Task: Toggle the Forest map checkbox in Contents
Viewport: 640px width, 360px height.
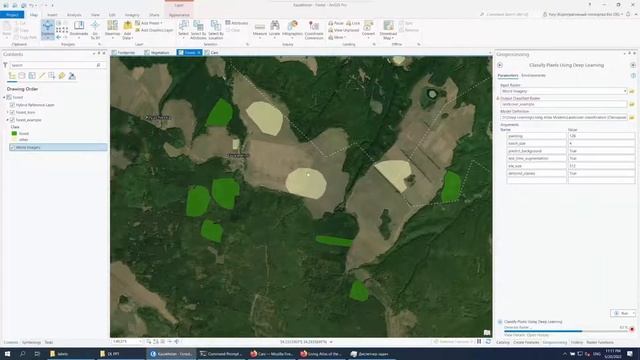Action: [x=9, y=98]
